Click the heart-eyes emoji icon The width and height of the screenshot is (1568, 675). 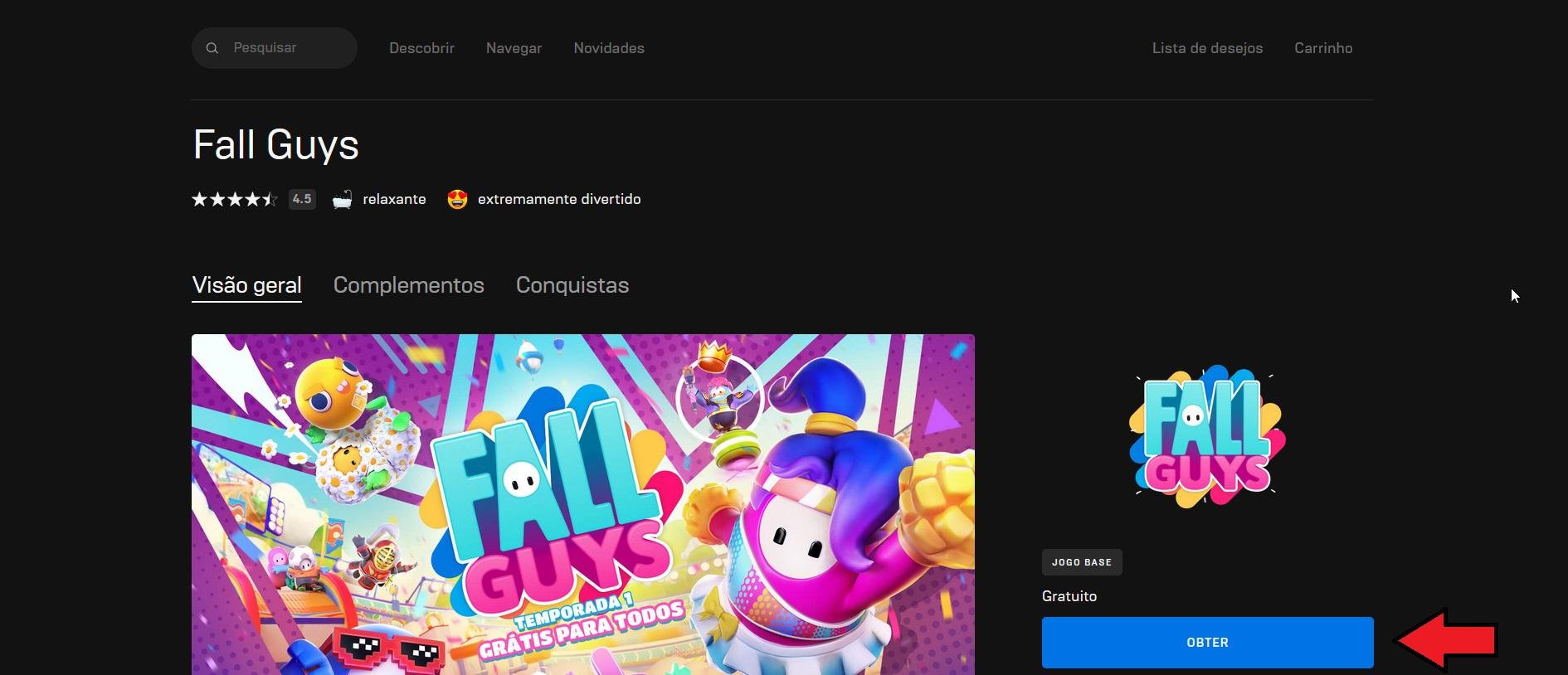[457, 199]
